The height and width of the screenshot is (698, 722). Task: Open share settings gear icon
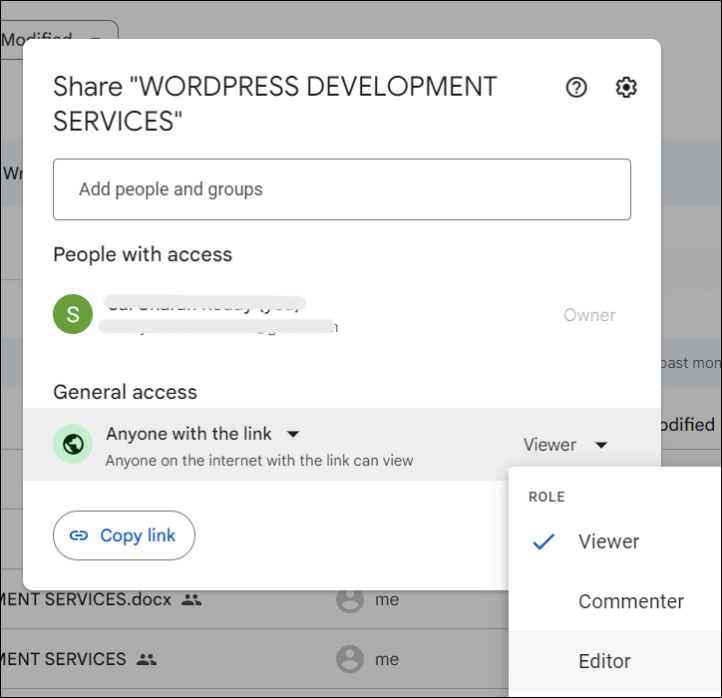[x=626, y=87]
